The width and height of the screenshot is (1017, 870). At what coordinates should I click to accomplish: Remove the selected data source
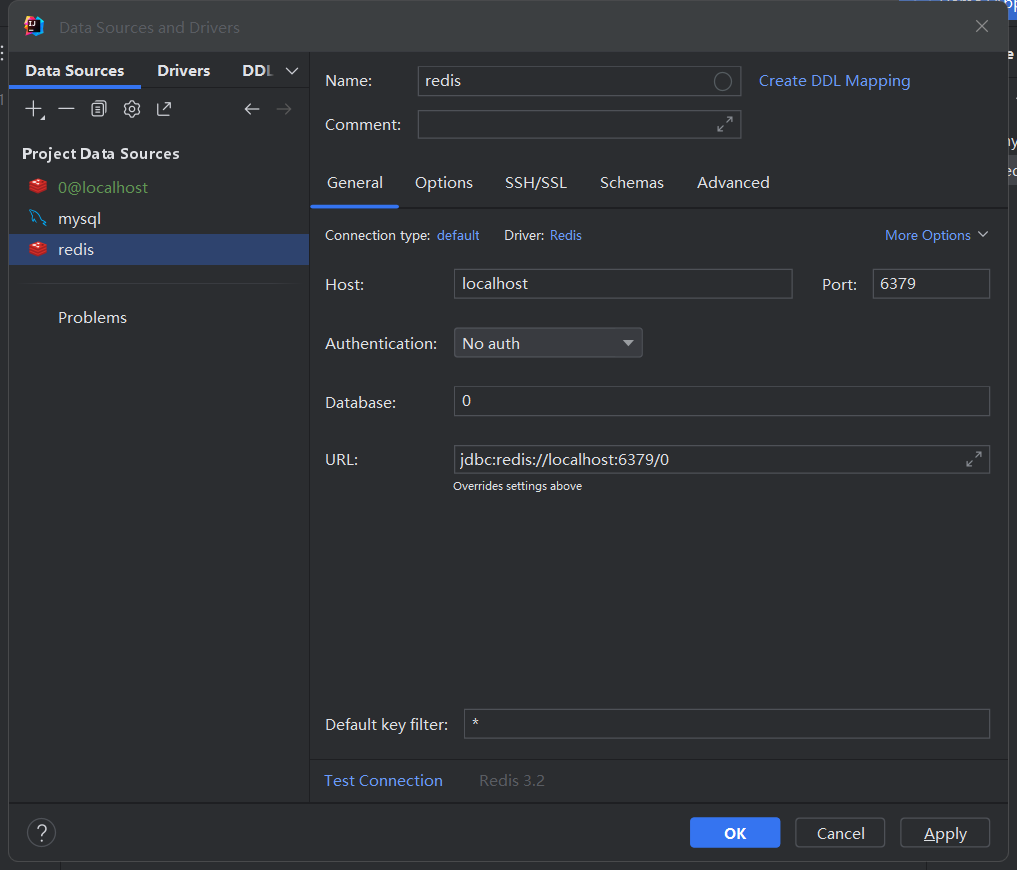pyautogui.click(x=66, y=108)
